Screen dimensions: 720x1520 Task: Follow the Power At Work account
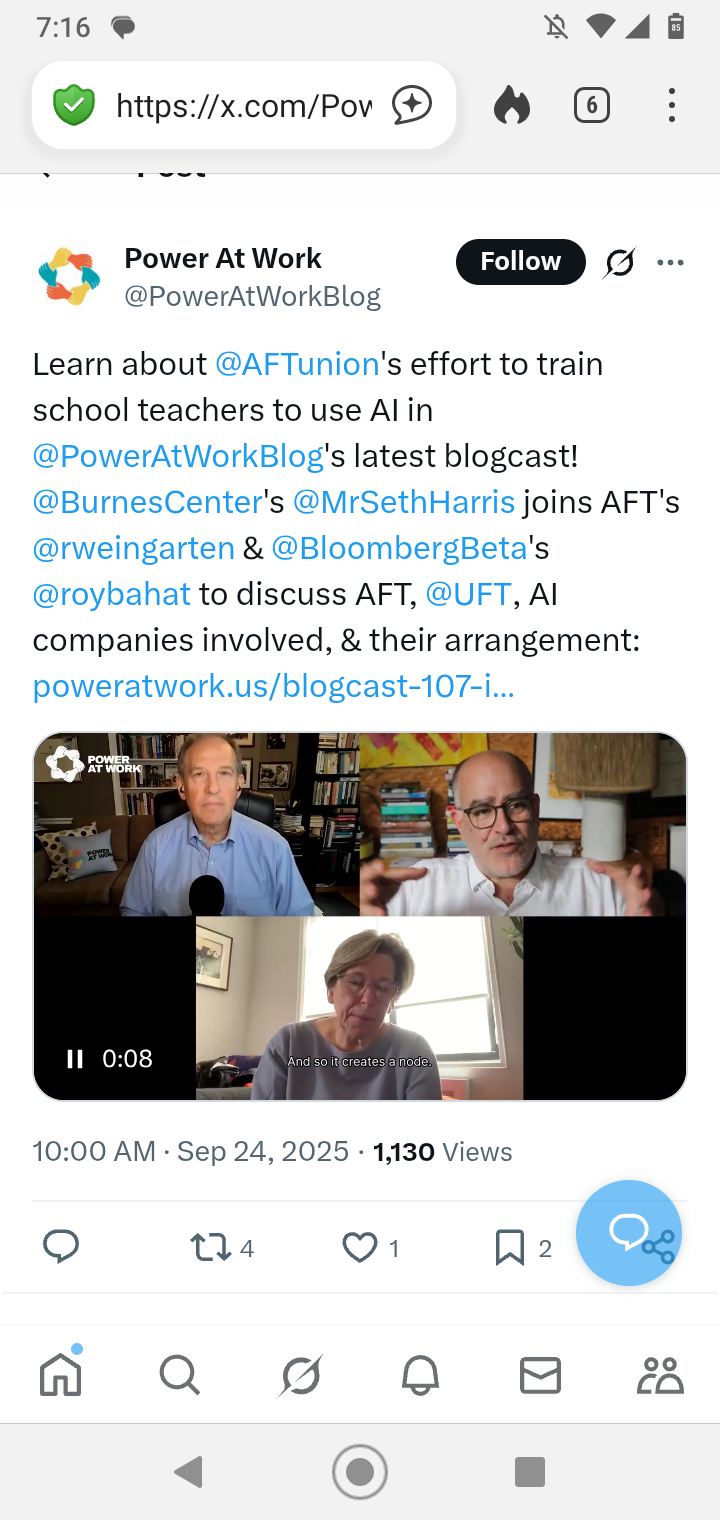(520, 262)
